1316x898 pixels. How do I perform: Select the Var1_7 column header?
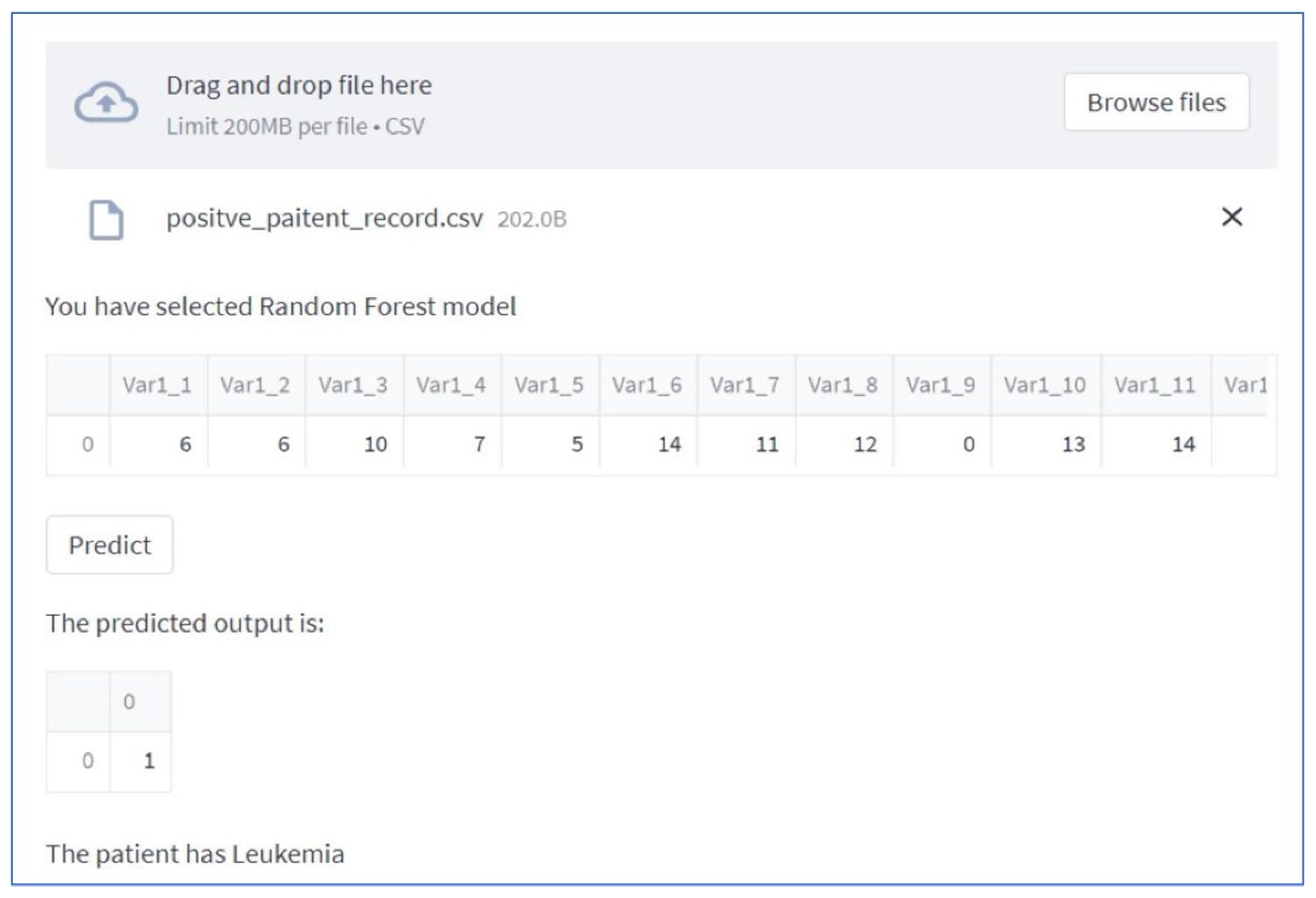tap(745, 385)
